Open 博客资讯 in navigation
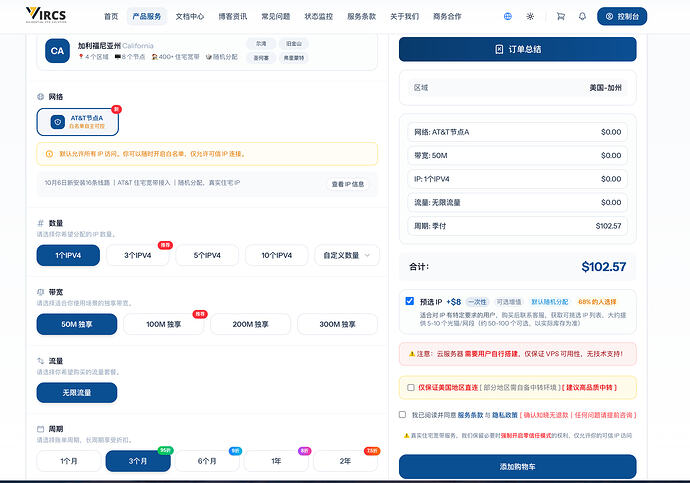 tap(233, 16)
